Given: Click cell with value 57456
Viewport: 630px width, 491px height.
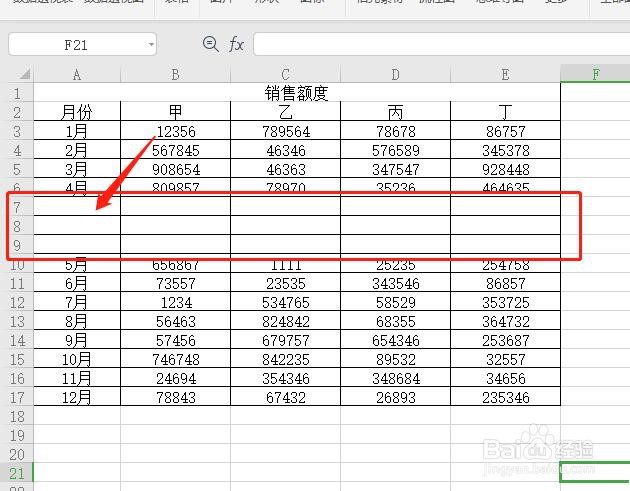Looking at the screenshot, I should coord(175,340).
